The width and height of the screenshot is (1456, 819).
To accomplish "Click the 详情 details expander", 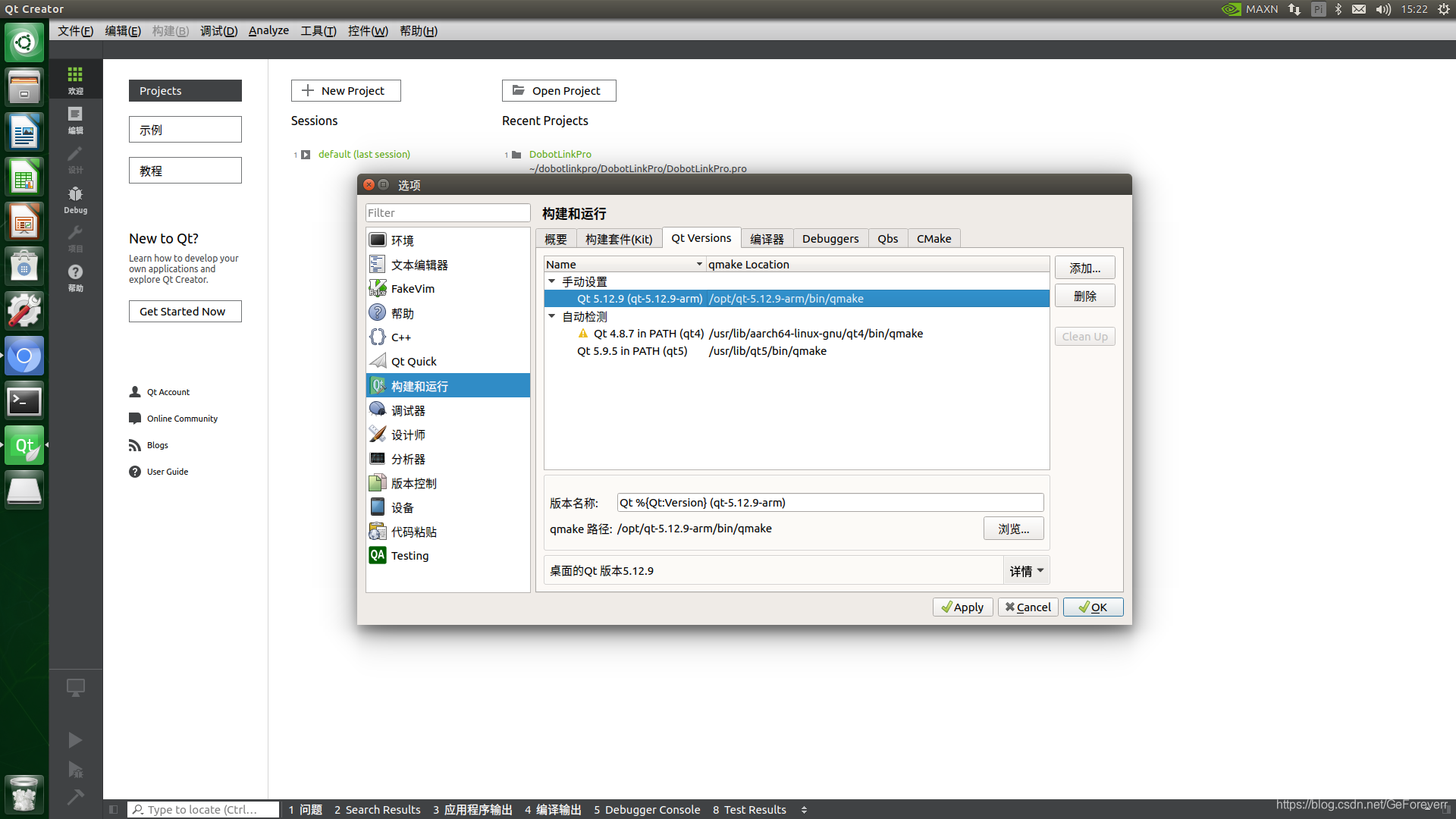I will point(1026,570).
